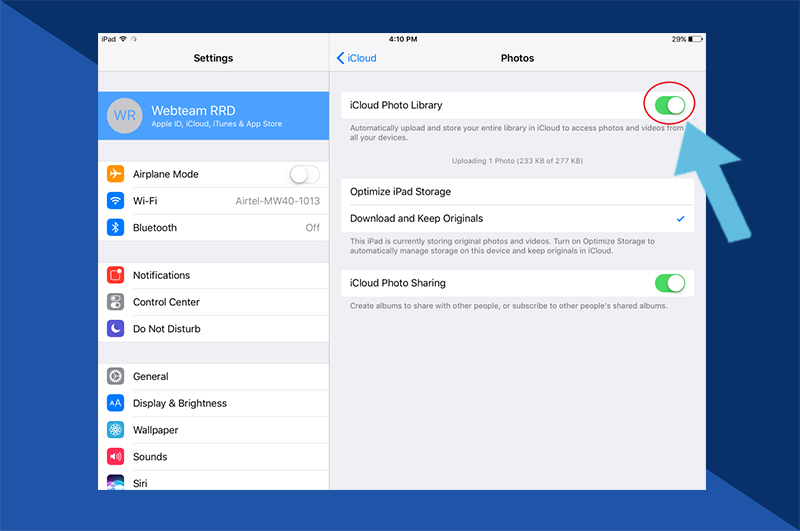
Task: Open the Control Center settings row
Action: (x=213, y=302)
